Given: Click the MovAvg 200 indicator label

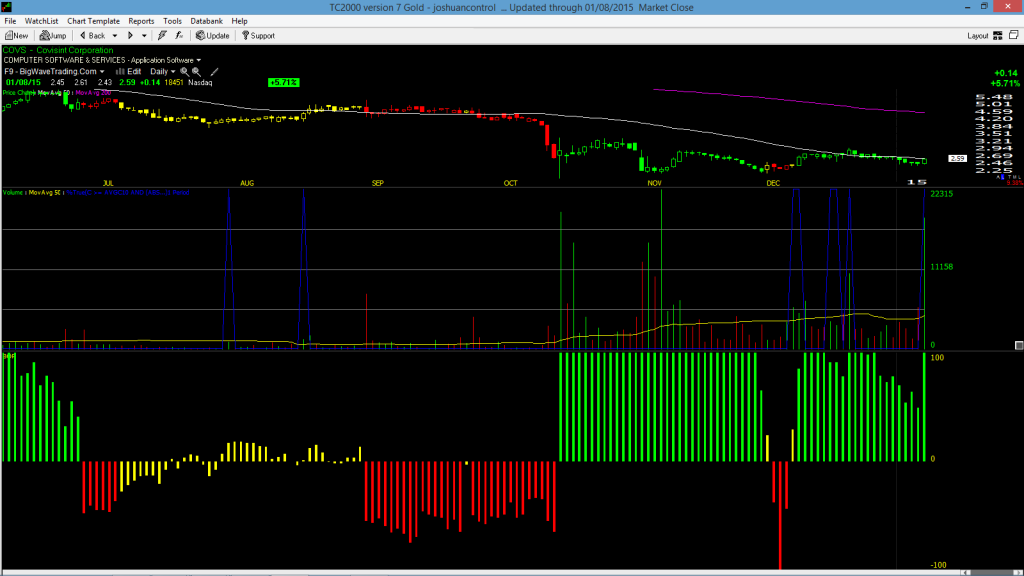Looking at the screenshot, I should (x=93, y=93).
